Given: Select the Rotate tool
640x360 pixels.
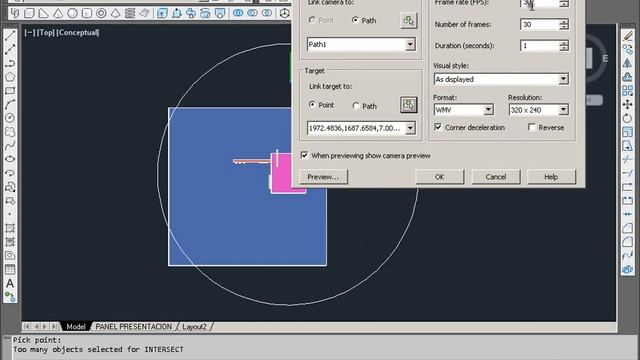Looking at the screenshot, I should click(627, 118).
